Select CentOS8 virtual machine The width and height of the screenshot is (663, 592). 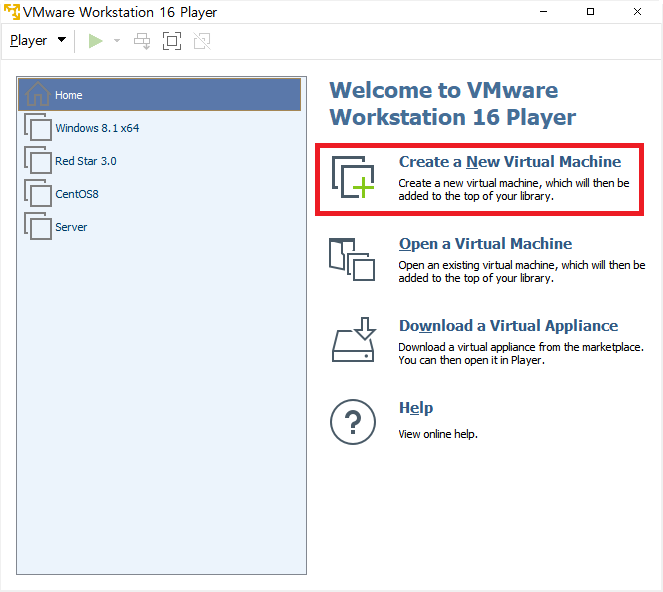click(x=159, y=194)
